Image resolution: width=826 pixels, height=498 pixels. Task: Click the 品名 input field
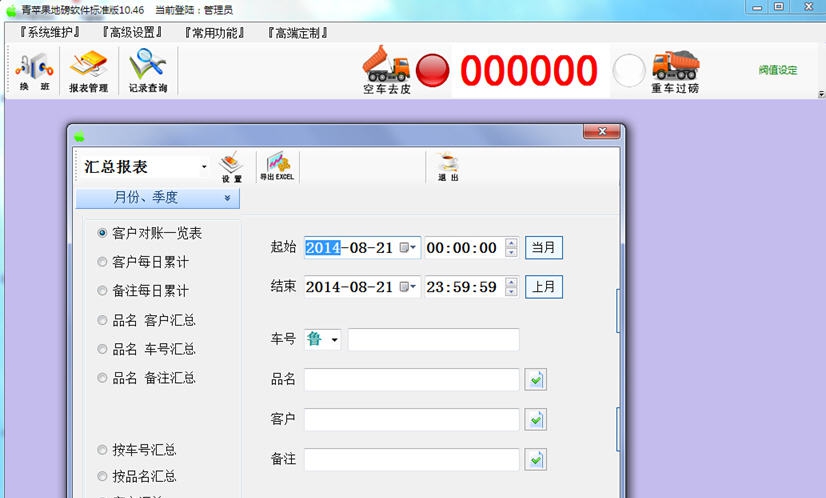(411, 379)
